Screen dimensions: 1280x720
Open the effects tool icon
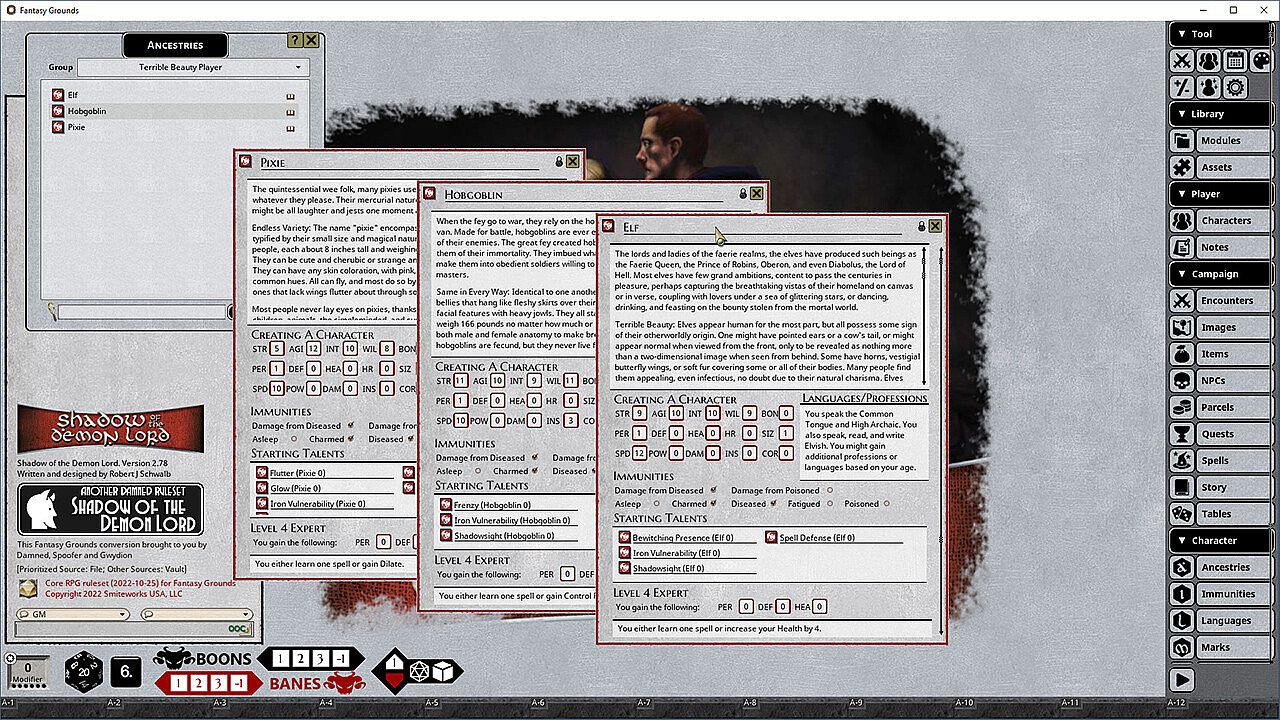(x=1208, y=87)
